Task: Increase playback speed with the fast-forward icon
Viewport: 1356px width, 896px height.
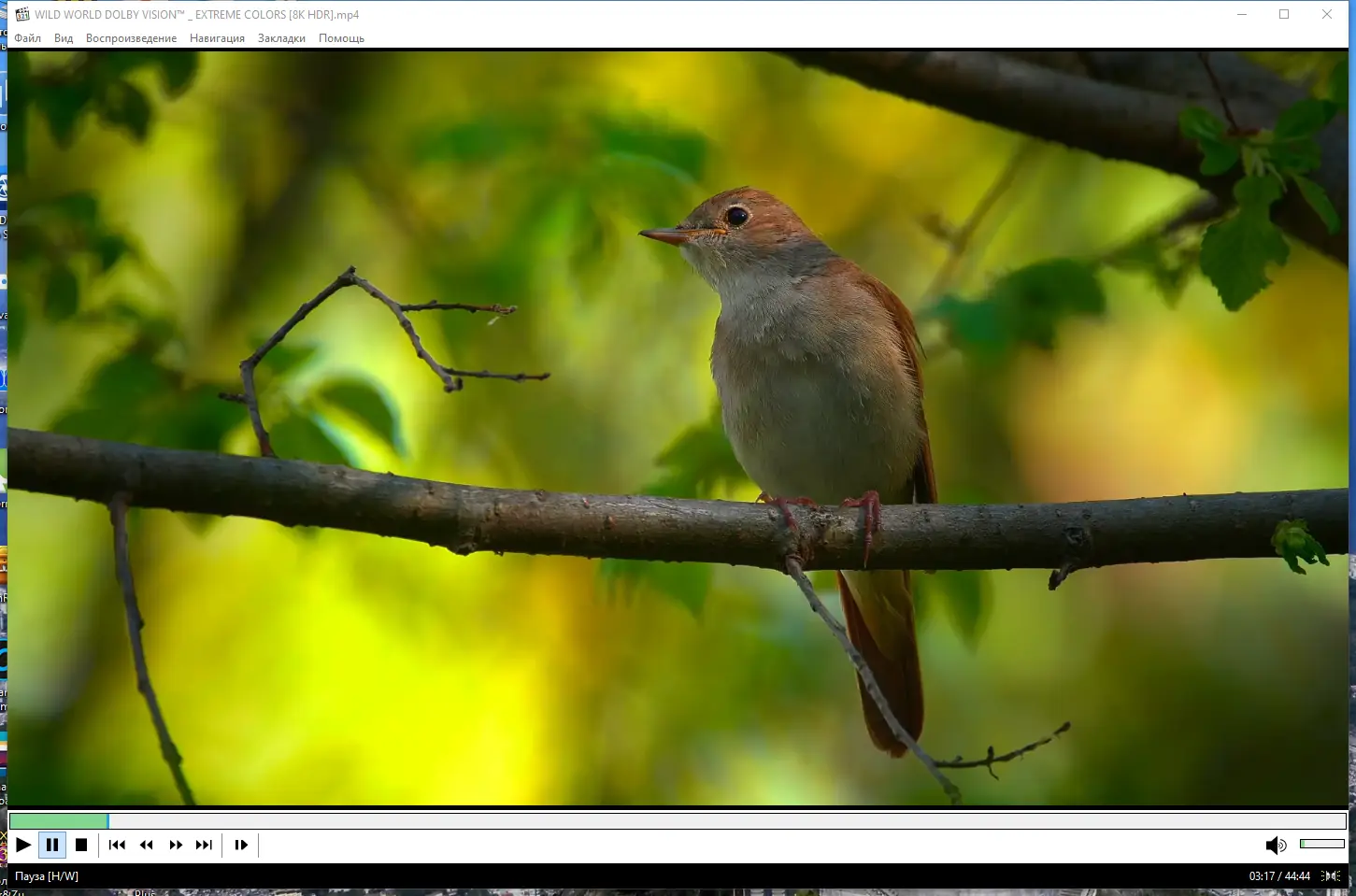Action: click(x=176, y=845)
